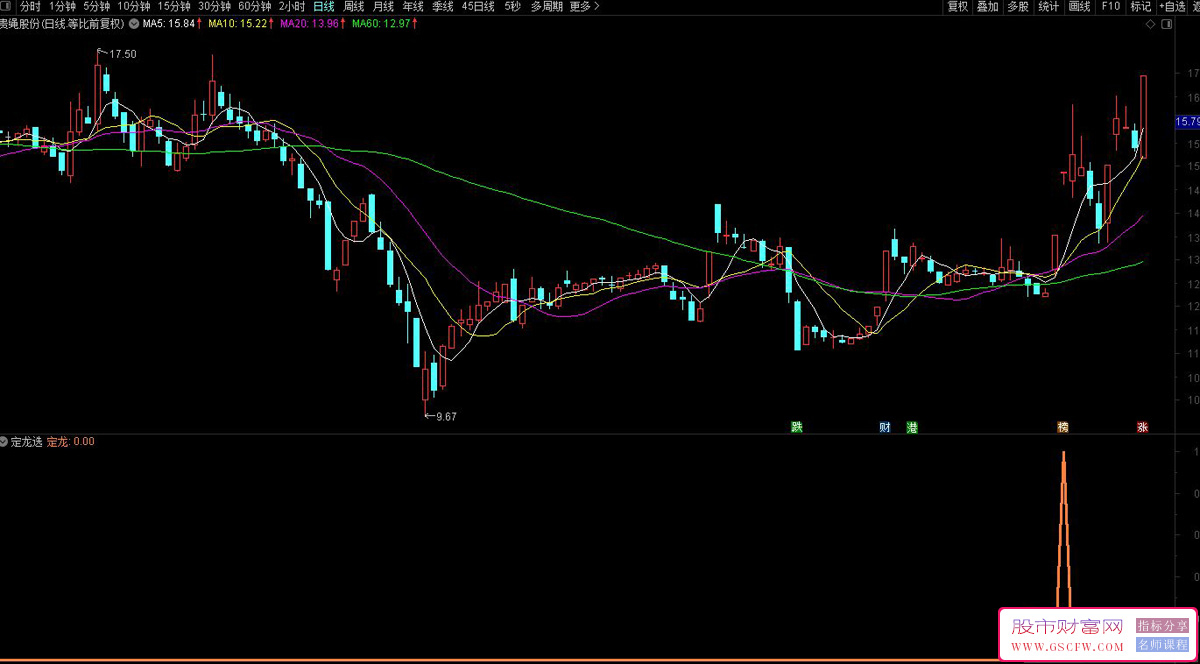This screenshot has height=664, width=1200.
Task: Open the 更多 periods dropdown
Action: 585,7
